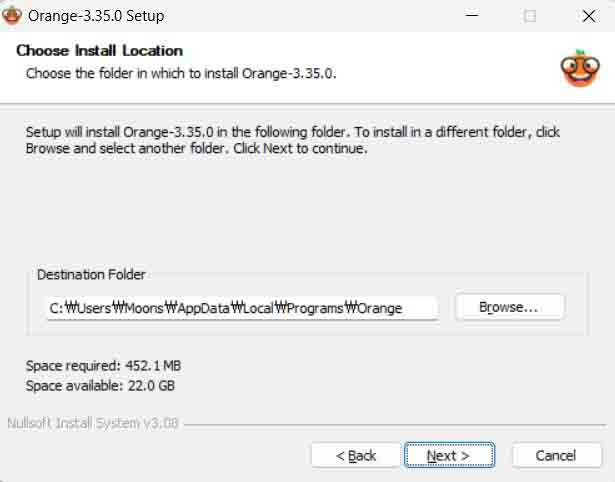
Task: Focus the Destination Folder path field
Action: coord(242,308)
